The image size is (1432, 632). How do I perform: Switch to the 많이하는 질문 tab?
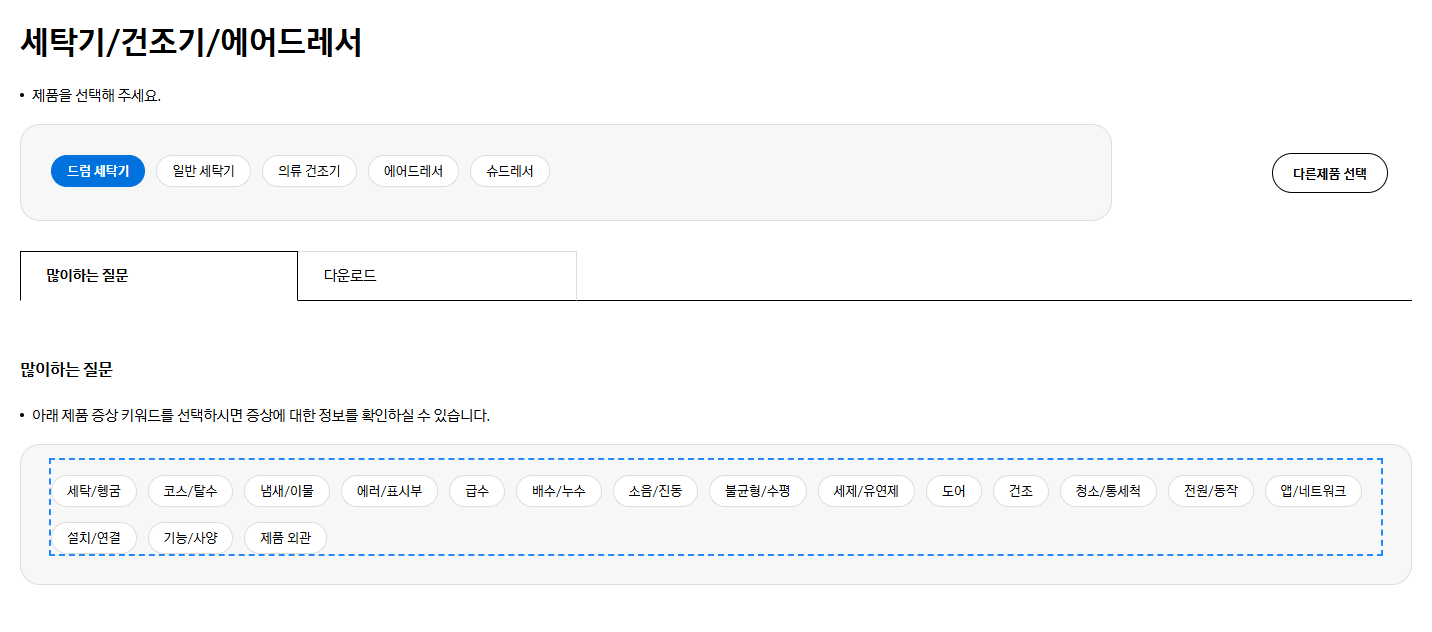[159, 276]
